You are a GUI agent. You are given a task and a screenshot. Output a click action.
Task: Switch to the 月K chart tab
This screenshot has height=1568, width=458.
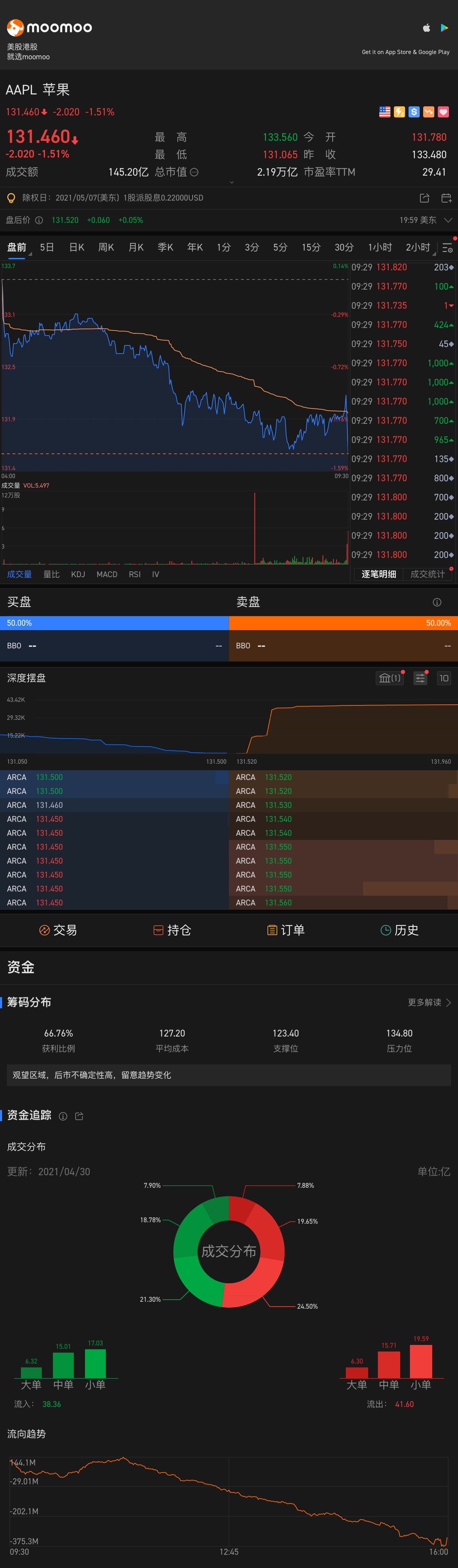[x=135, y=247]
